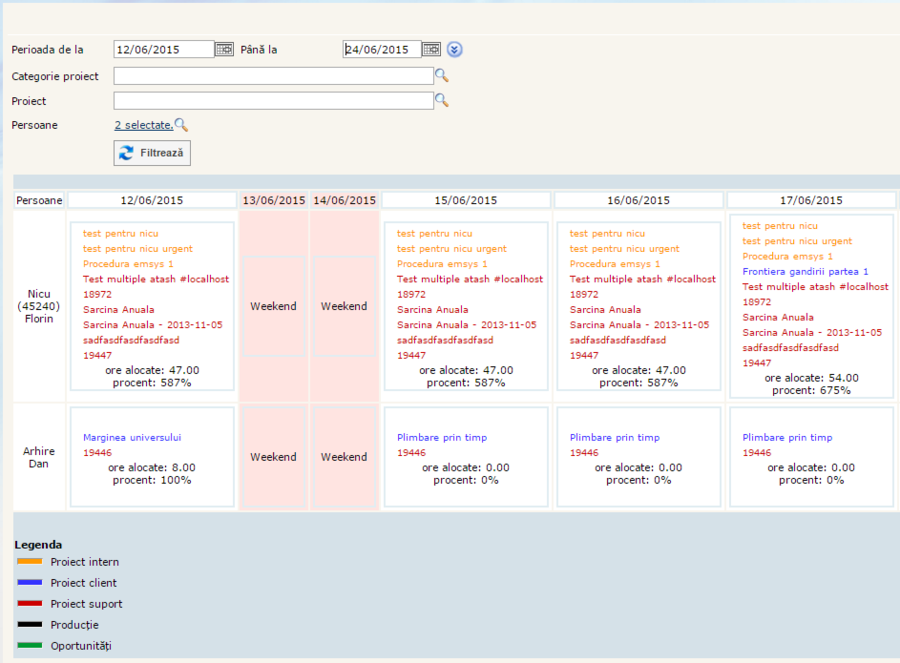Select the green Oportunități legend swatch
This screenshot has width=900, height=663.
(x=29, y=646)
